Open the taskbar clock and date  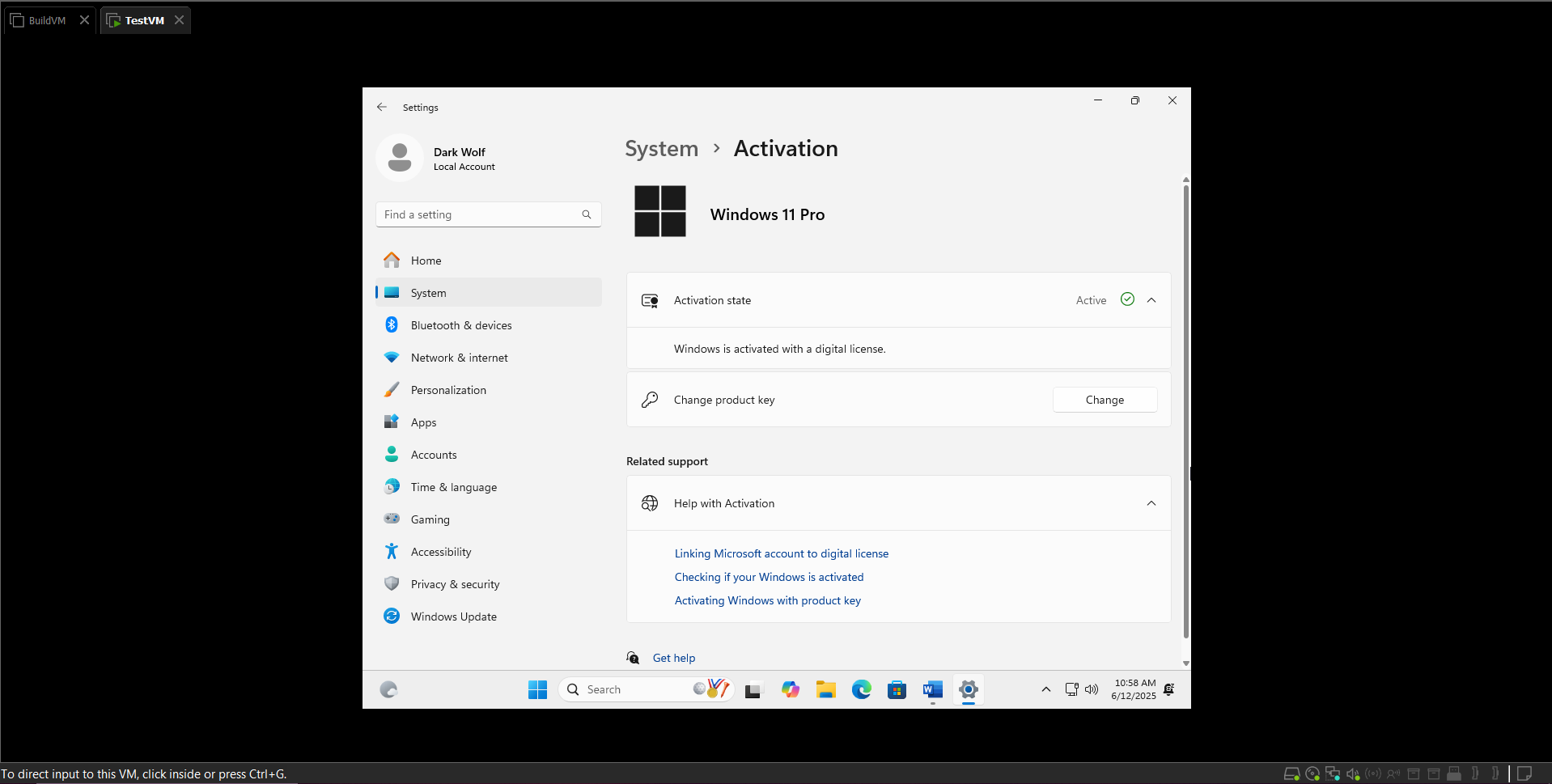point(1134,689)
